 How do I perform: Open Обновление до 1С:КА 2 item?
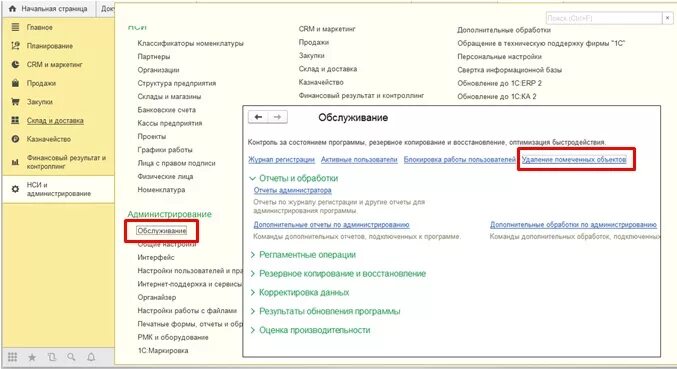[497, 97]
